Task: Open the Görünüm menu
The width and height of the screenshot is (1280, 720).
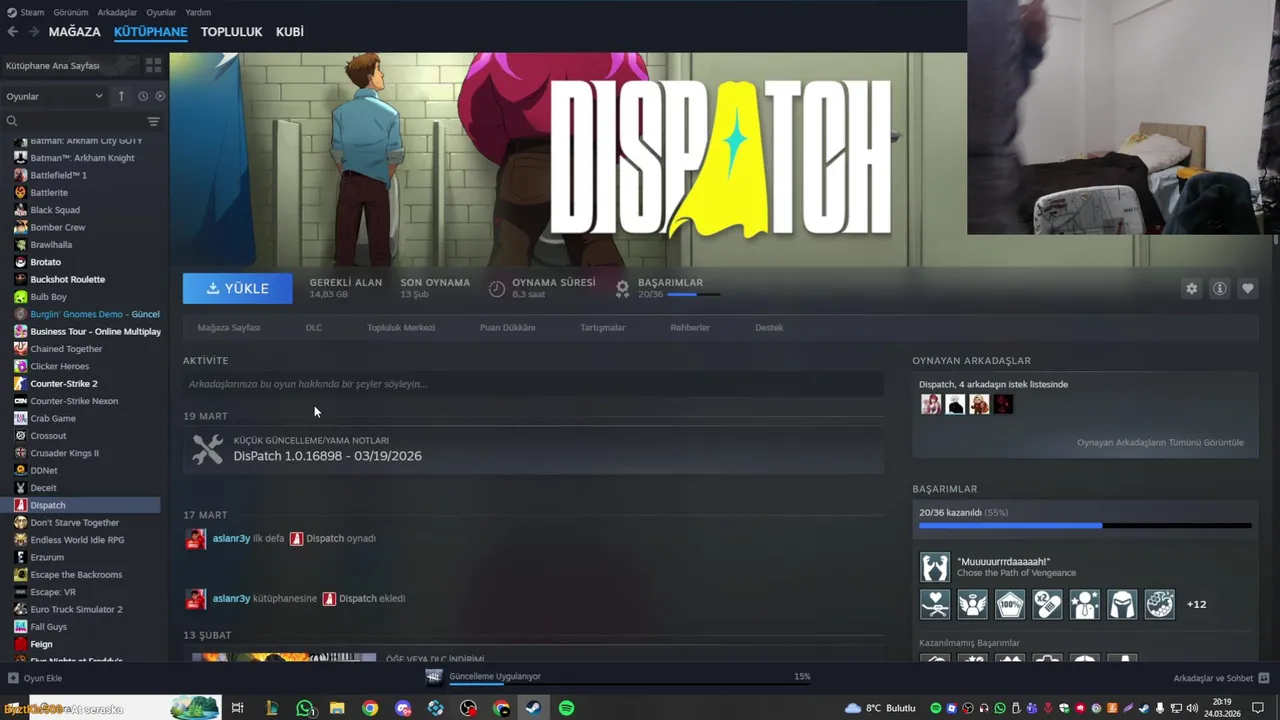Action: point(71,12)
